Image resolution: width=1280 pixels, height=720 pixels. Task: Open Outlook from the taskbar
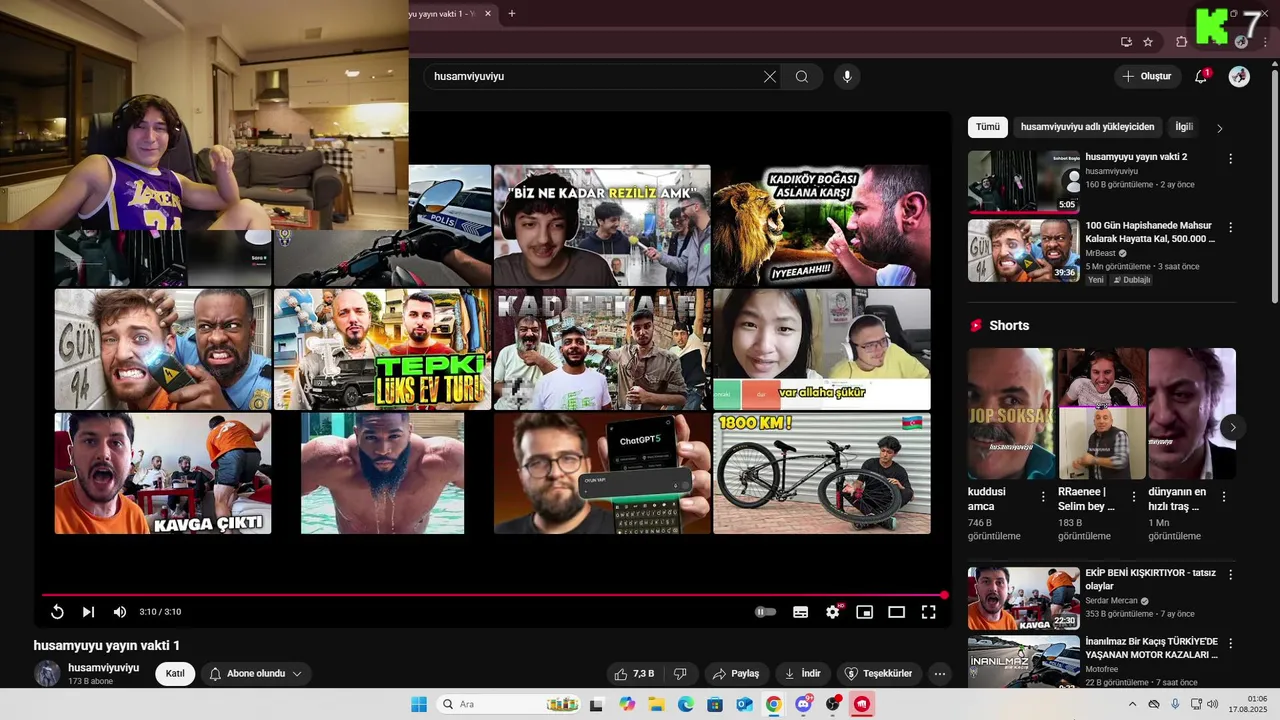(744, 705)
